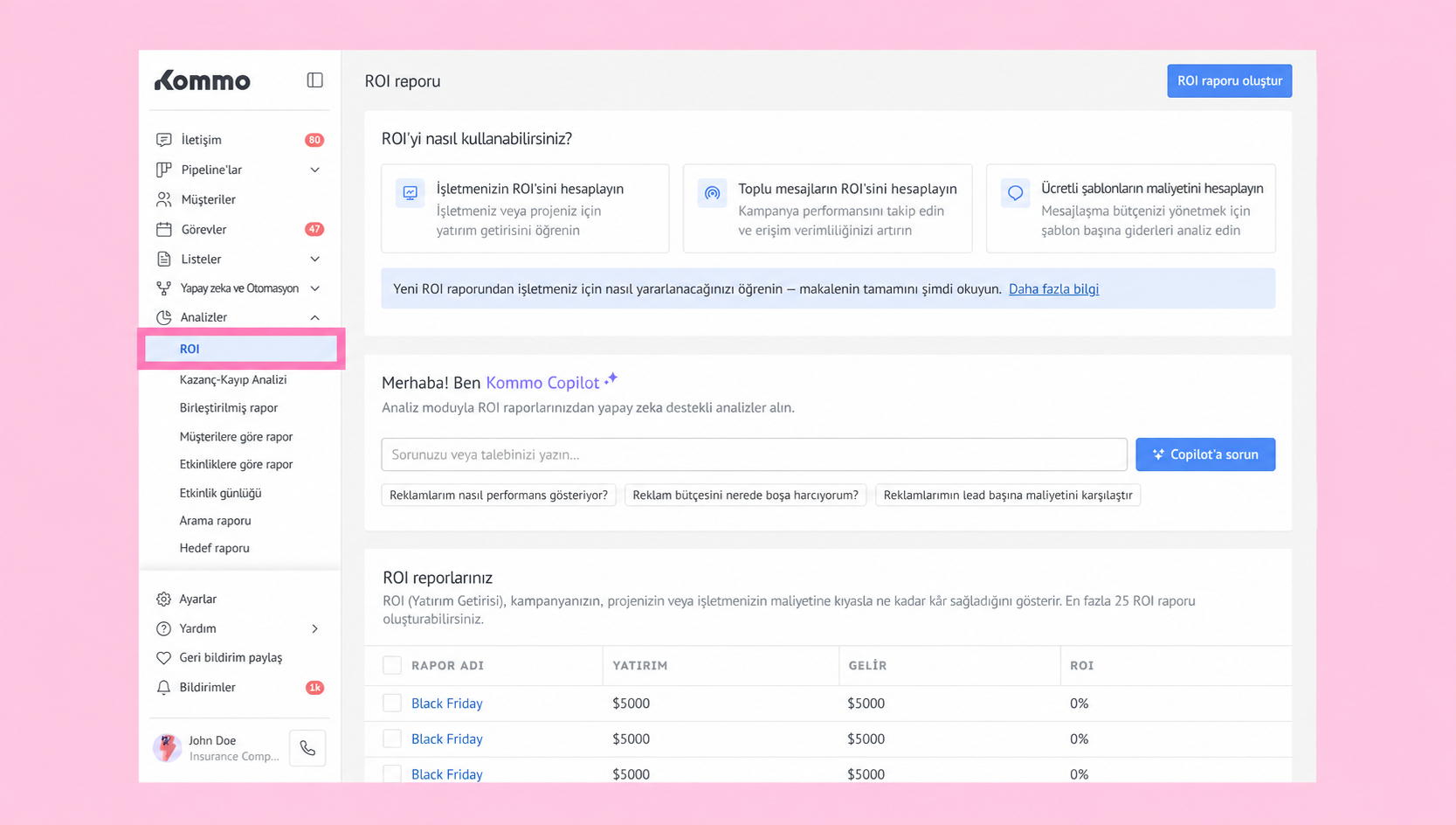Open the second Black Friday report link

pyautogui.click(x=446, y=738)
